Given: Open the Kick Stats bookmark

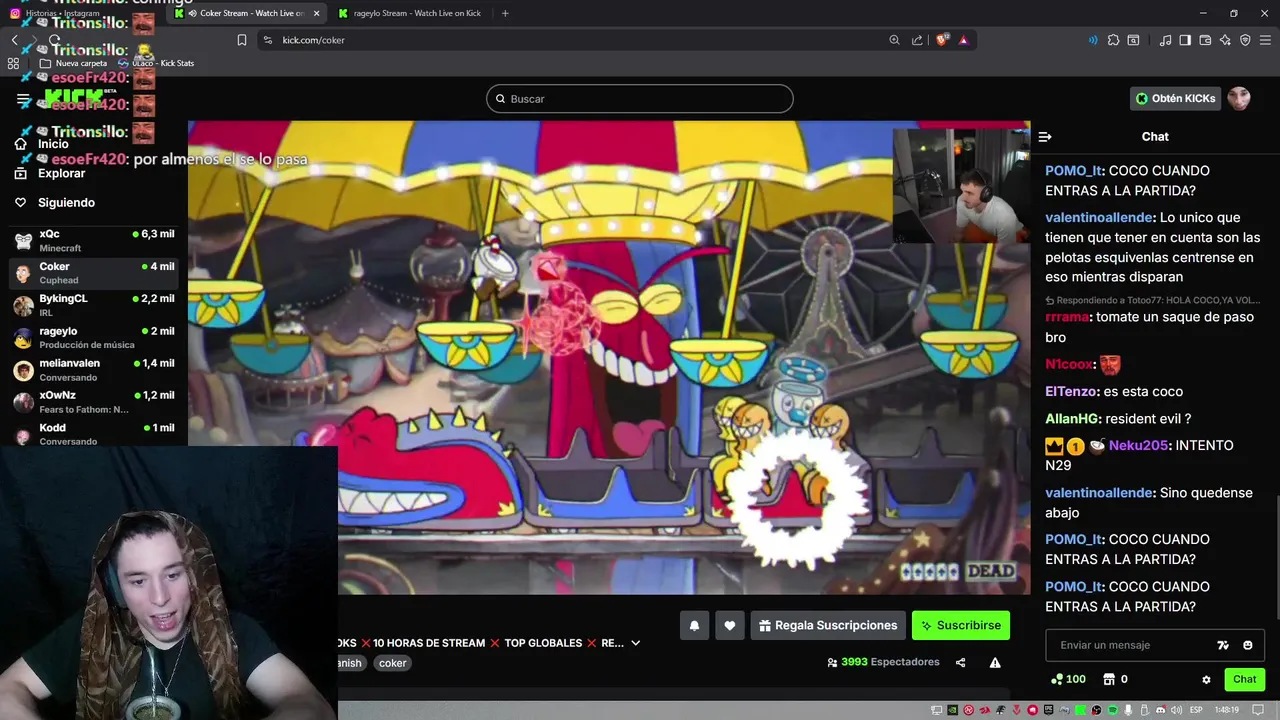Looking at the screenshot, I should point(156,63).
